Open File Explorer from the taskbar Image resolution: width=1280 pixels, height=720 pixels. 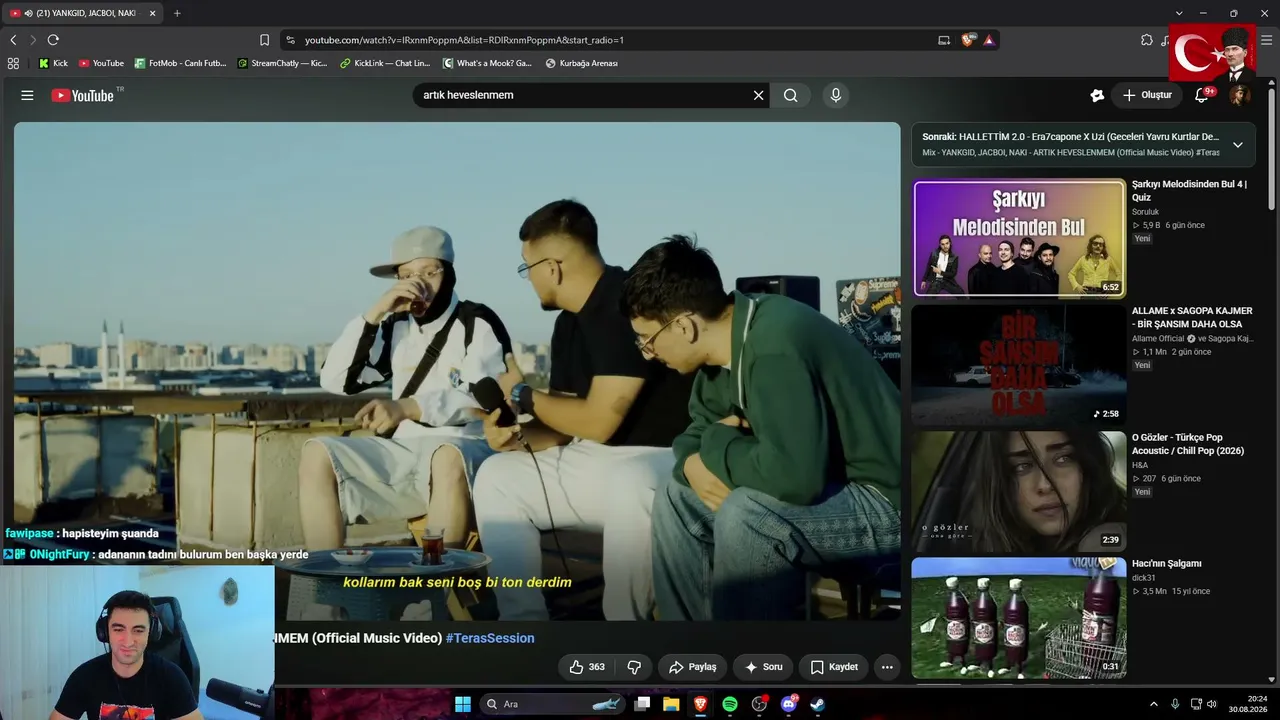pos(671,704)
